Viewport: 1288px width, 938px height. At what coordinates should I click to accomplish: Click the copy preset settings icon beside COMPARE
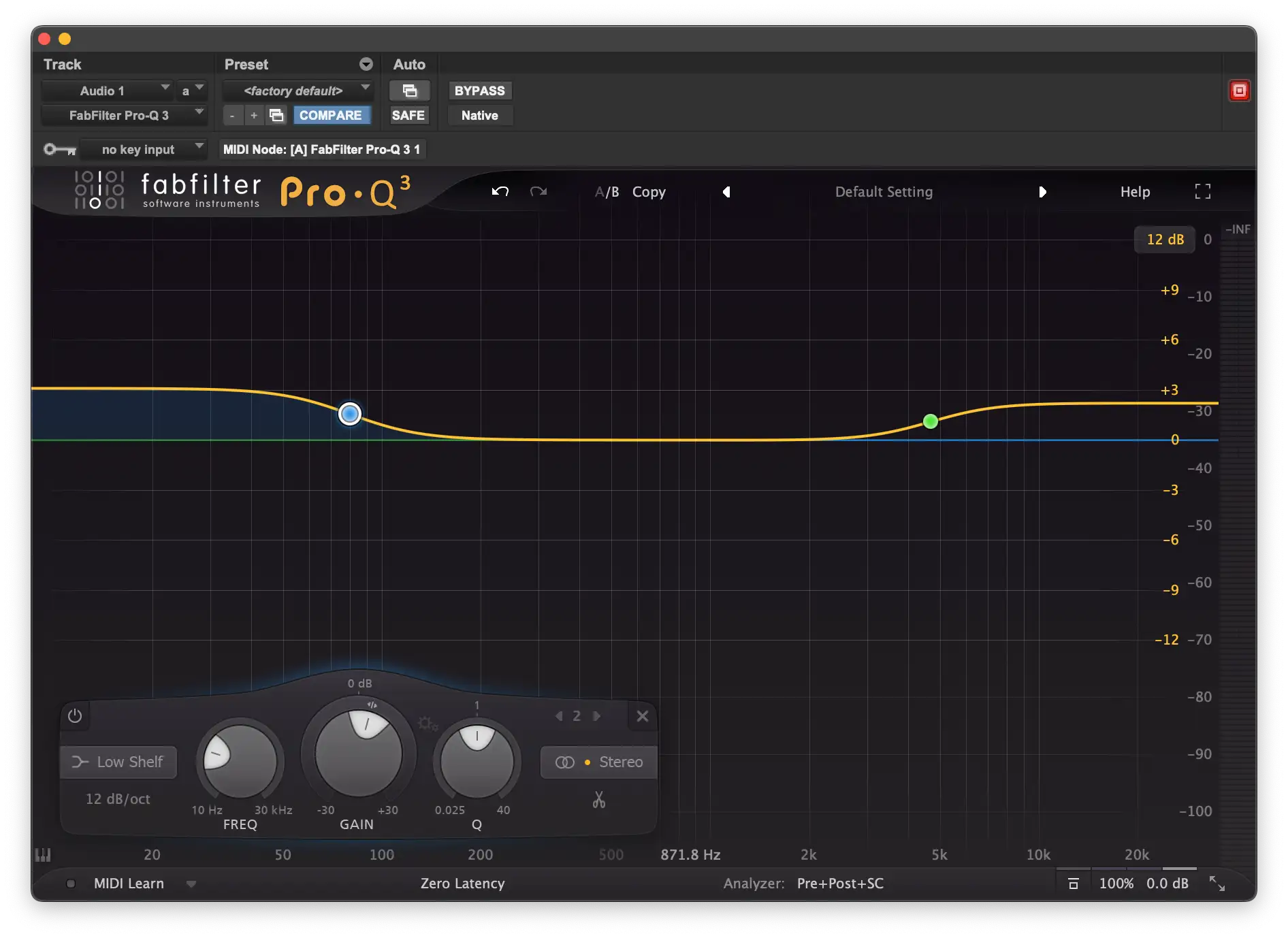coord(276,115)
